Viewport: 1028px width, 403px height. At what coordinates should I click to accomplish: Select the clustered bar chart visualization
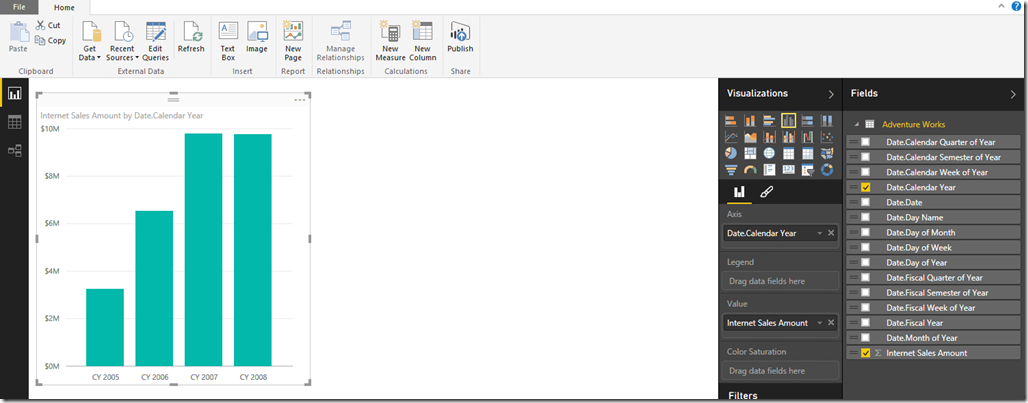pyautogui.click(x=770, y=121)
